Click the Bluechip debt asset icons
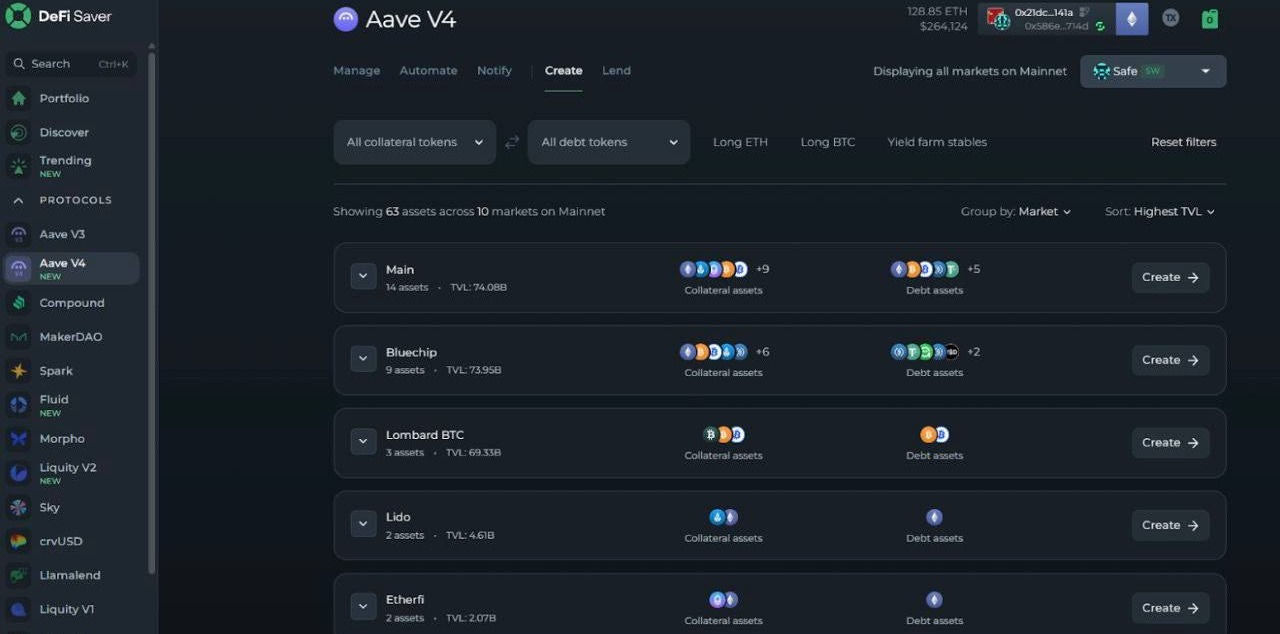 click(x=925, y=352)
